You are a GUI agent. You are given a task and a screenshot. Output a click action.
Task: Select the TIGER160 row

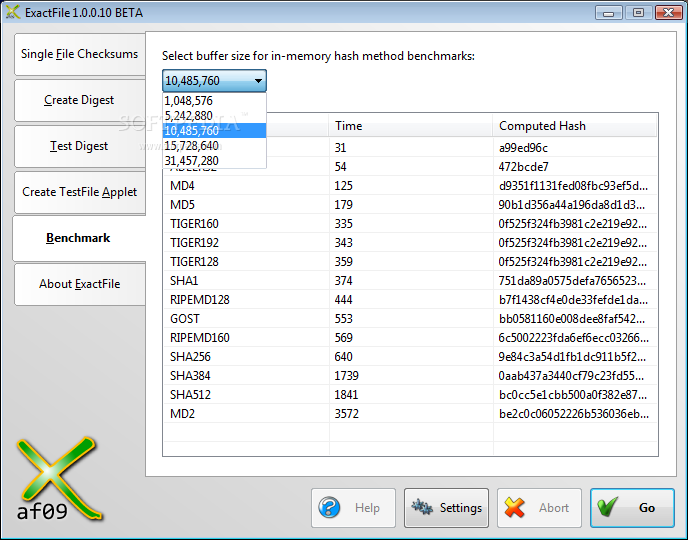point(410,224)
